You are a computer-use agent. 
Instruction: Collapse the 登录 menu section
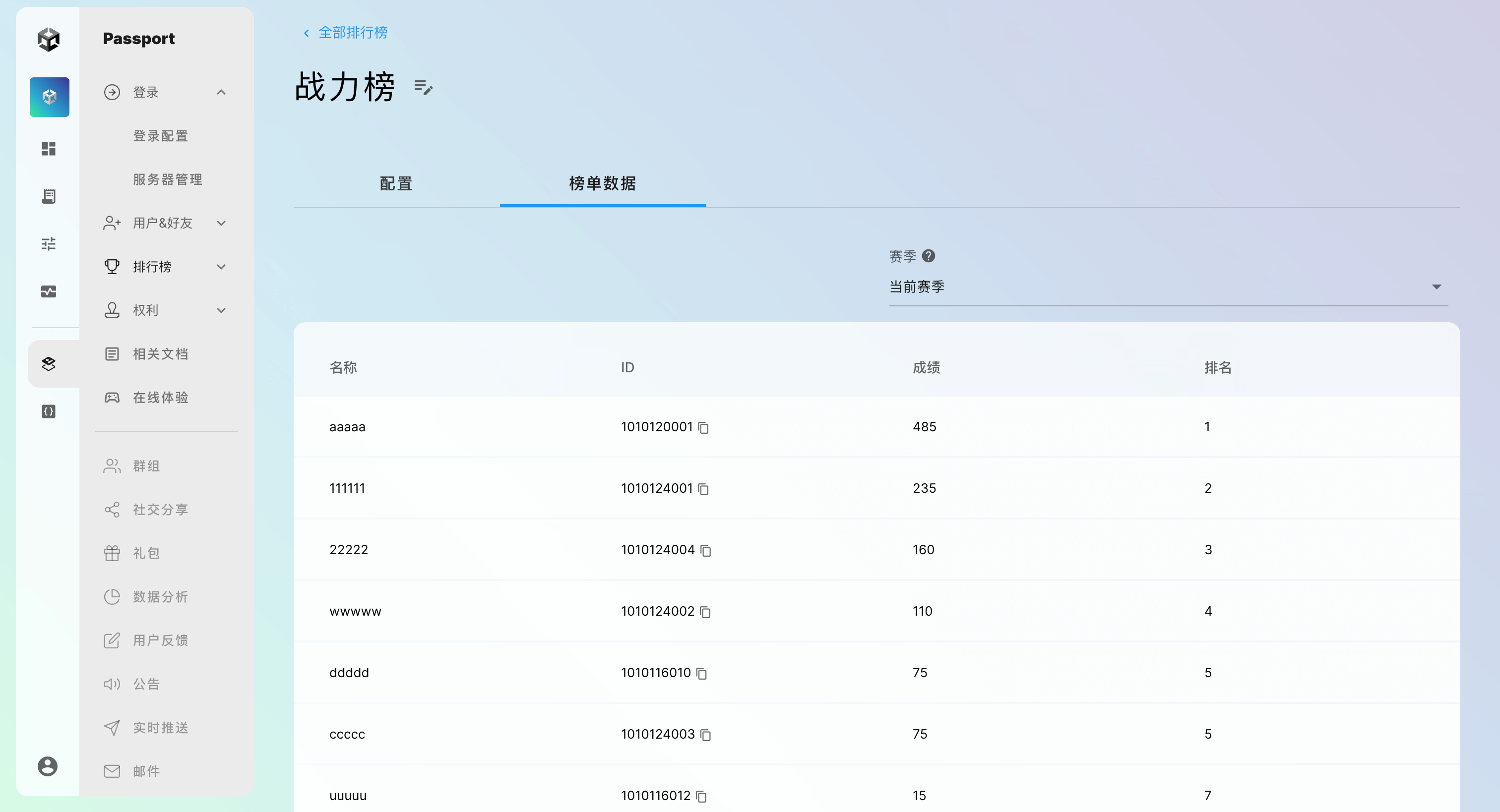click(221, 92)
